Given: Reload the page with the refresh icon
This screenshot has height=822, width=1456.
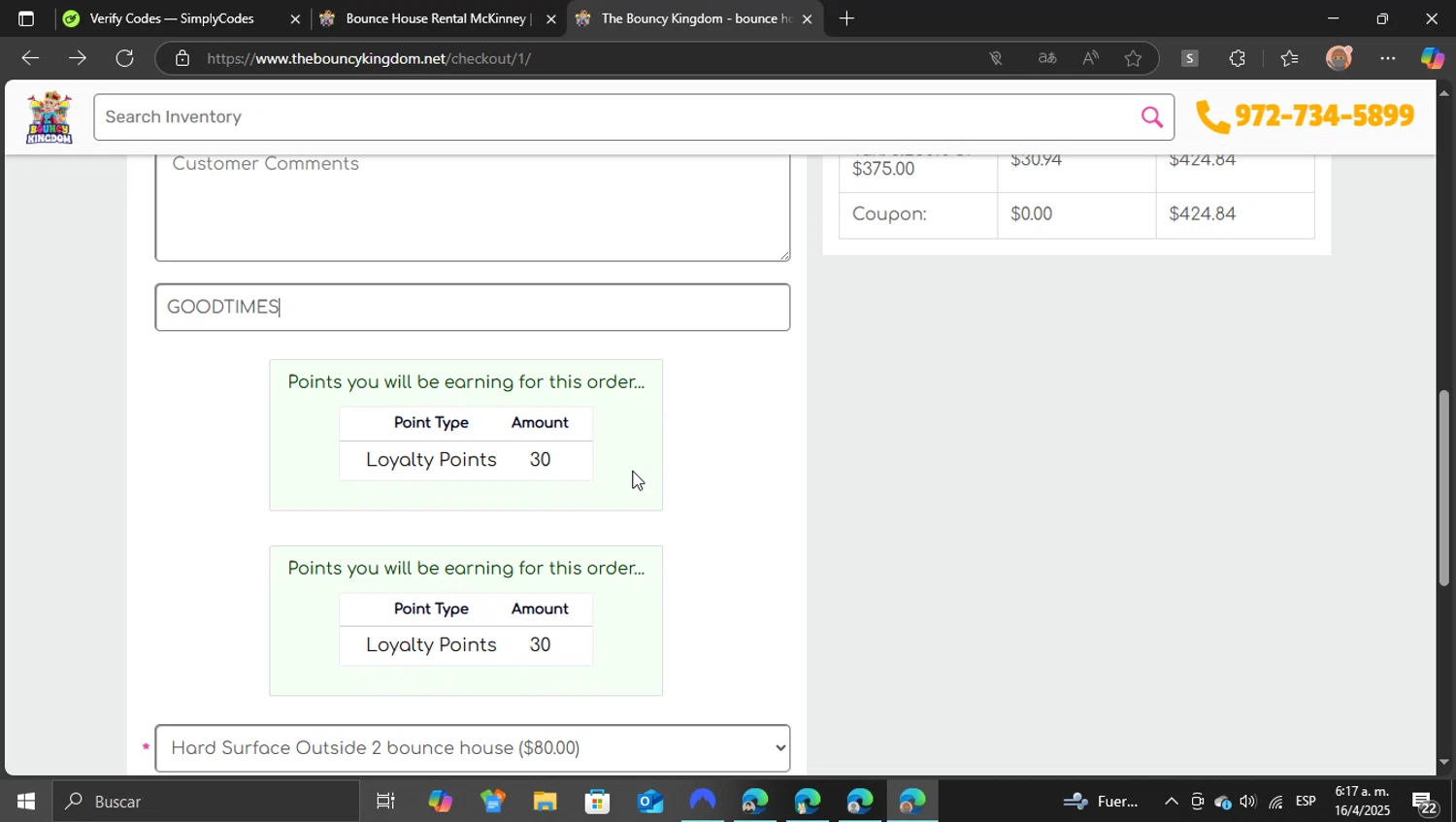Looking at the screenshot, I should 124,58.
